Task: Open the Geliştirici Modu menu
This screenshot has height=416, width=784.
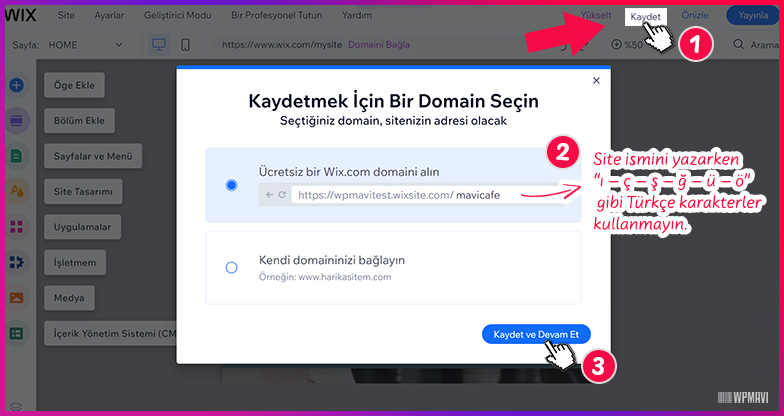Action: (x=178, y=16)
